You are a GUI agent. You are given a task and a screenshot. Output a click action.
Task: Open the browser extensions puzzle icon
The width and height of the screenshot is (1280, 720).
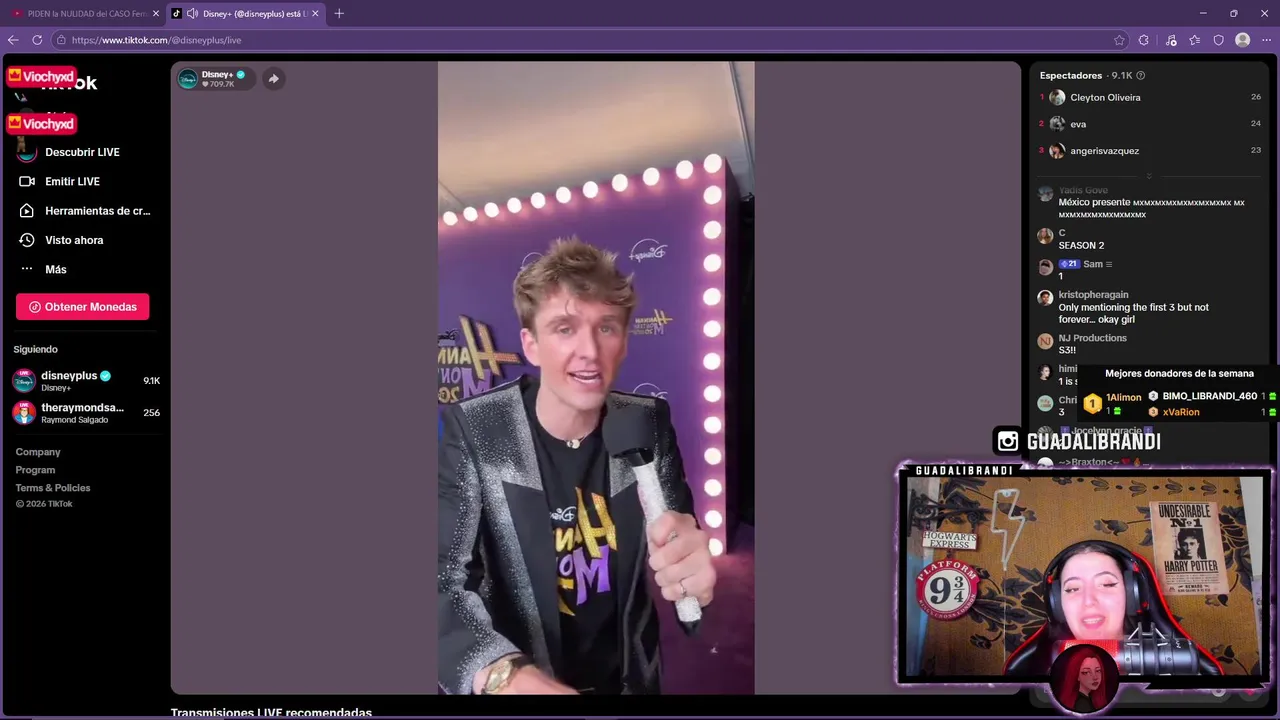(1144, 40)
